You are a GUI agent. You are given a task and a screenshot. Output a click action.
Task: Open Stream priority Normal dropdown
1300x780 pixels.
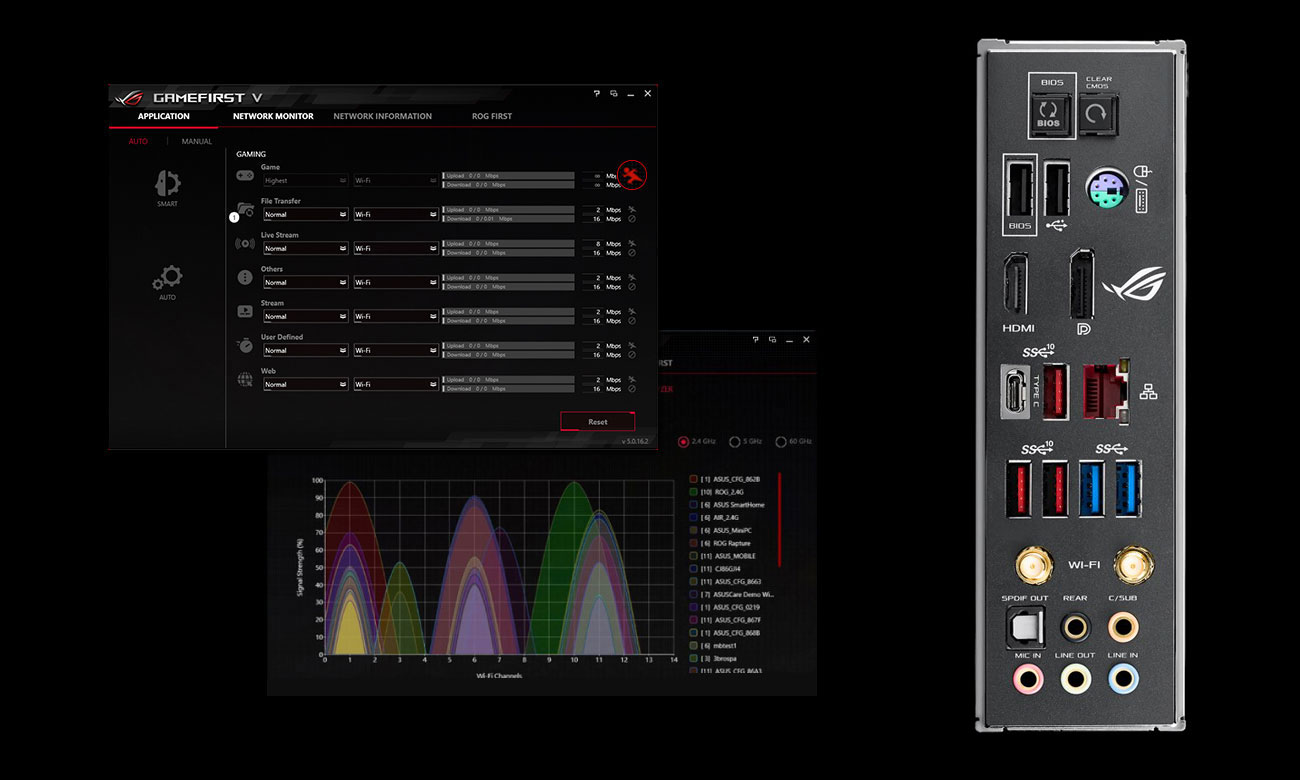click(x=305, y=316)
